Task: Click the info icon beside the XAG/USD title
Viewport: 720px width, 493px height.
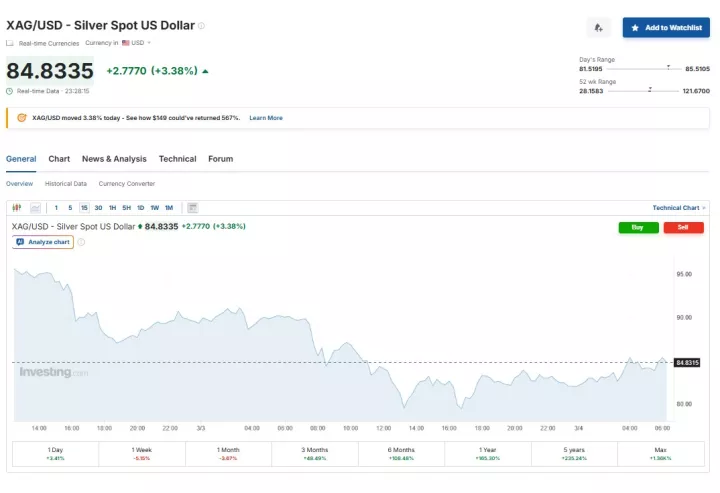Action: [201, 25]
